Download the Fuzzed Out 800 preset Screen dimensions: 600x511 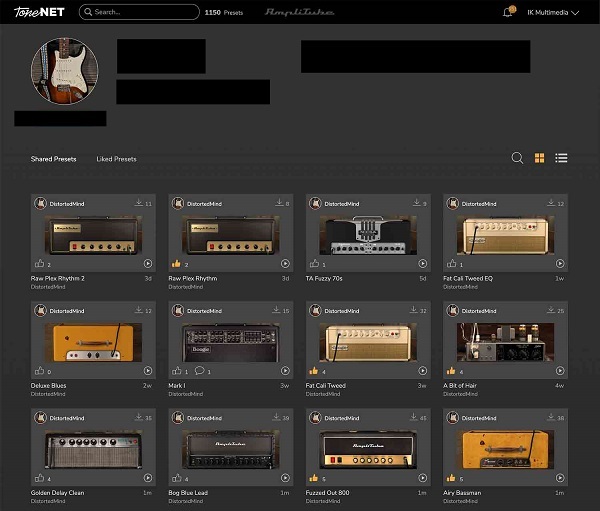click(413, 417)
